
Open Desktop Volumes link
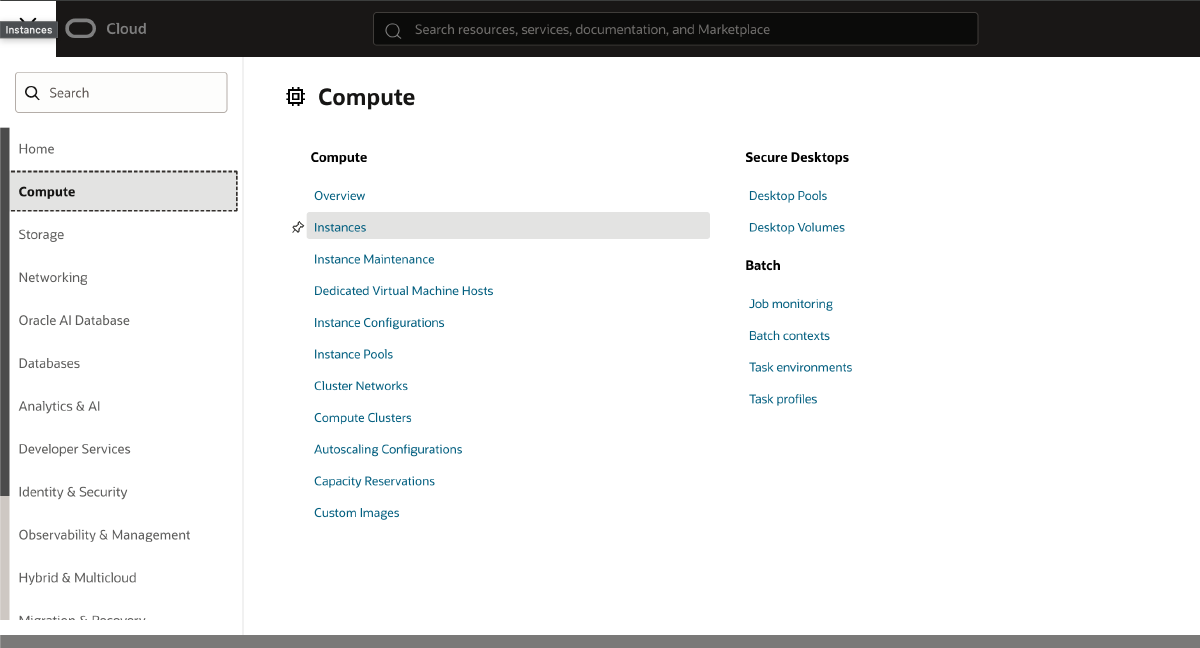[797, 228]
